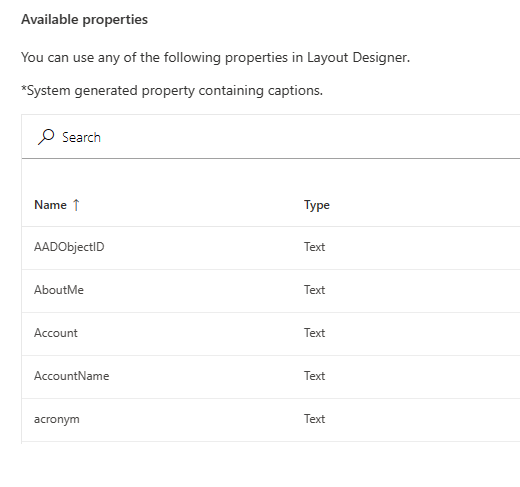
Task: Sort by the Type column header
Action: click(x=317, y=205)
